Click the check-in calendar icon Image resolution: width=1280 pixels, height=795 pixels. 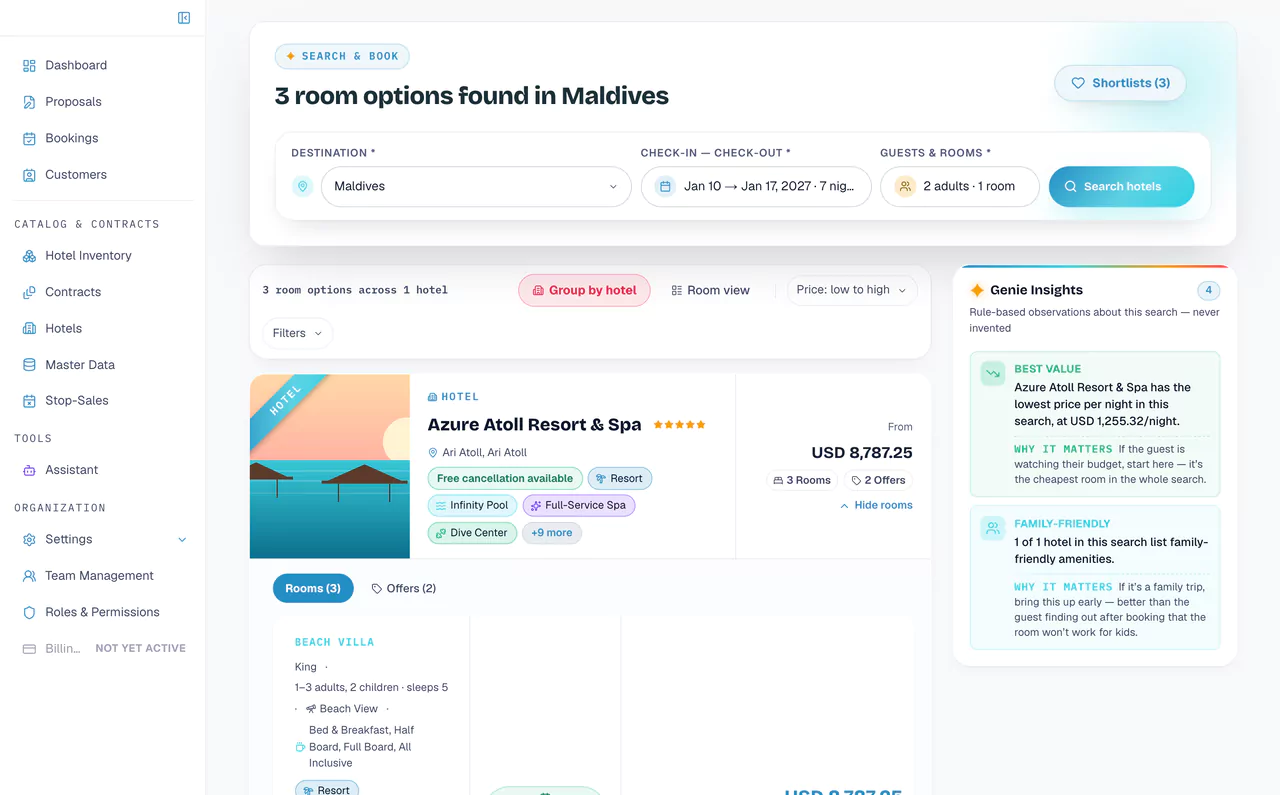tap(665, 186)
